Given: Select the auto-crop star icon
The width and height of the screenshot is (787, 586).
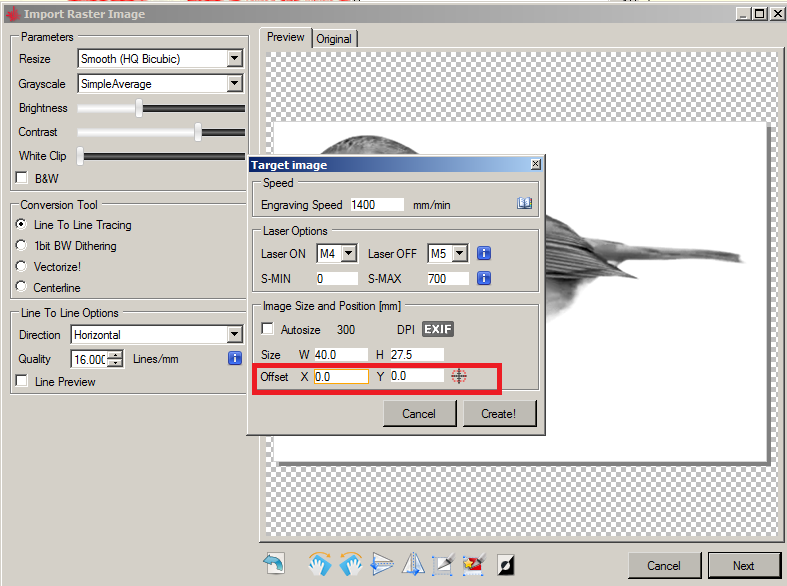Looking at the screenshot, I should coord(474,564).
